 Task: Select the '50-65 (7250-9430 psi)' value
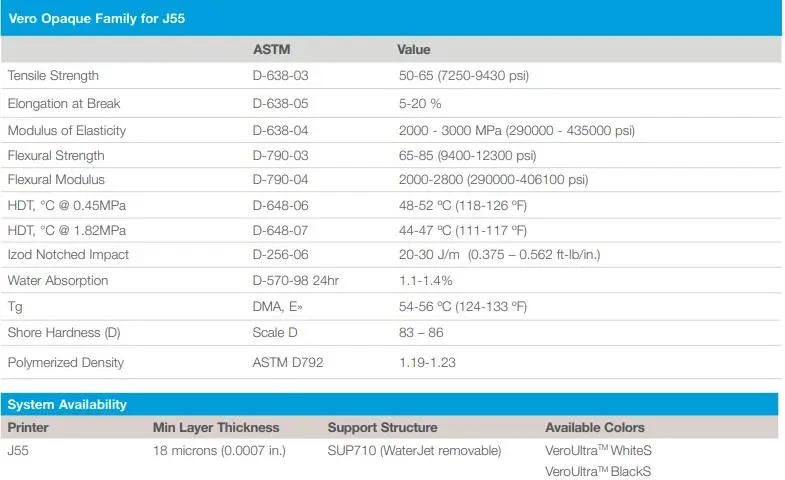(464, 76)
